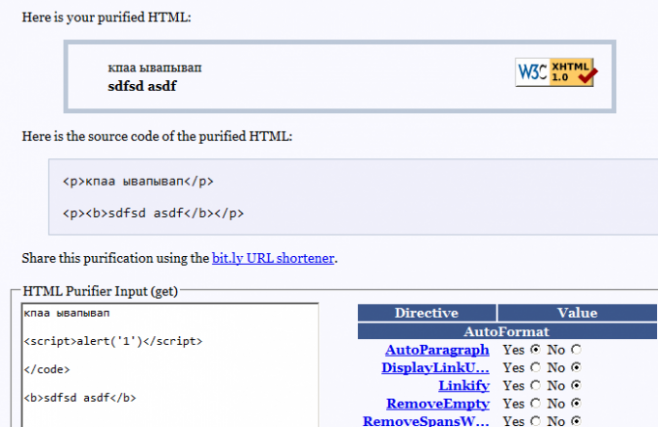
Task: Open the RemoveEmpty directive link
Action: coord(438,404)
